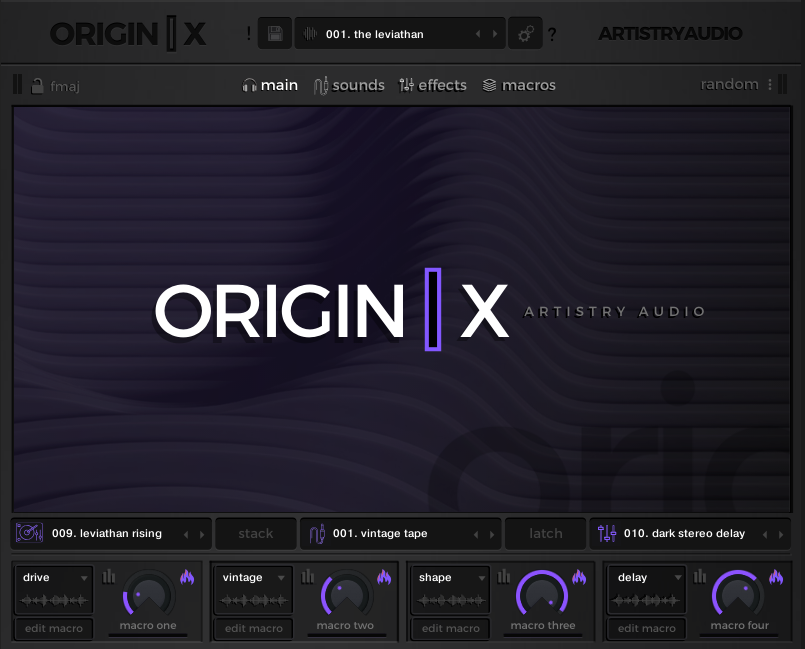
Task: Click edit macro under macro three
Action: [449, 628]
